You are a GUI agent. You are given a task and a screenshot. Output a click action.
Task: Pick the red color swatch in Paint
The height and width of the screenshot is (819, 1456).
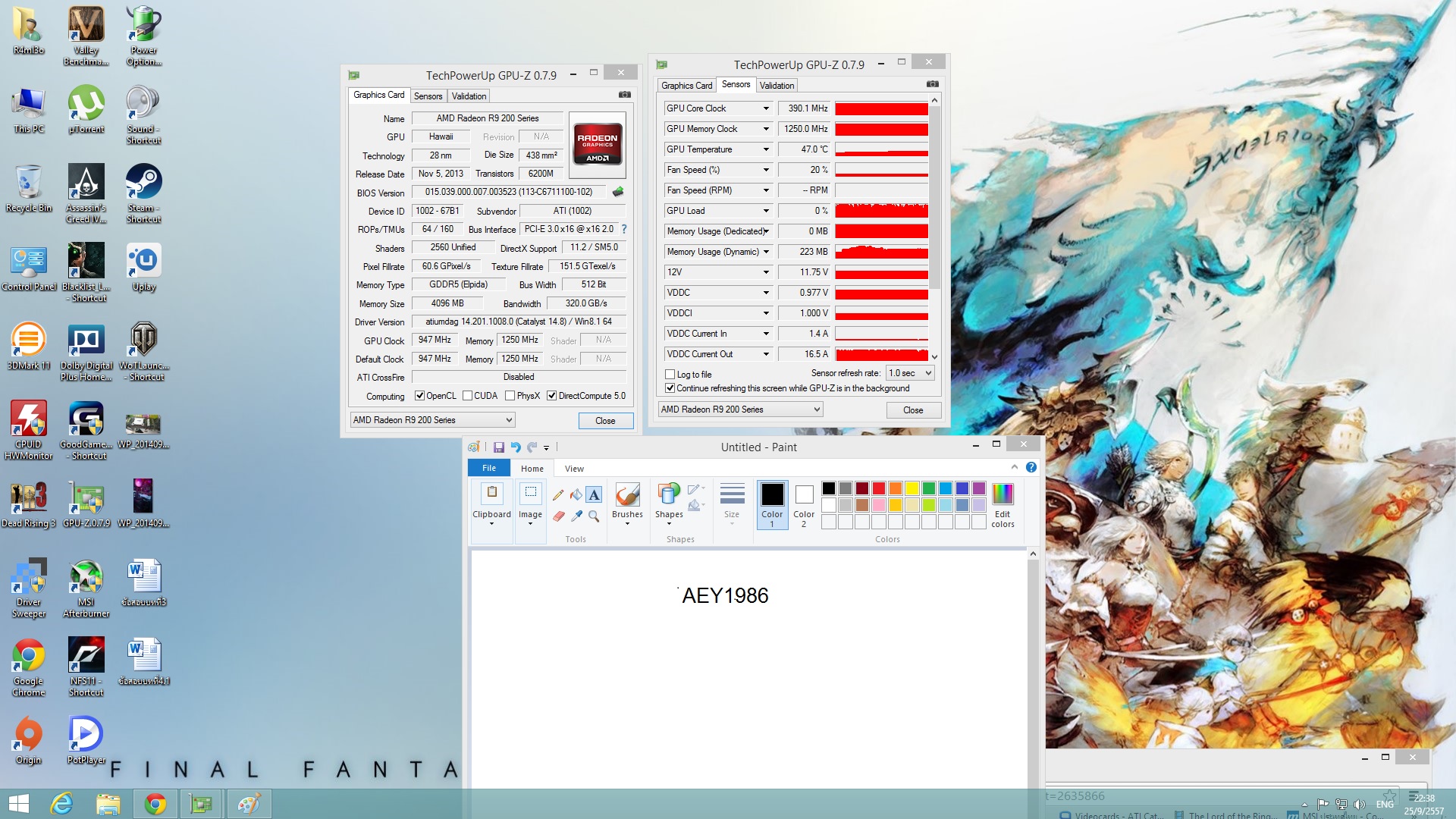[879, 488]
